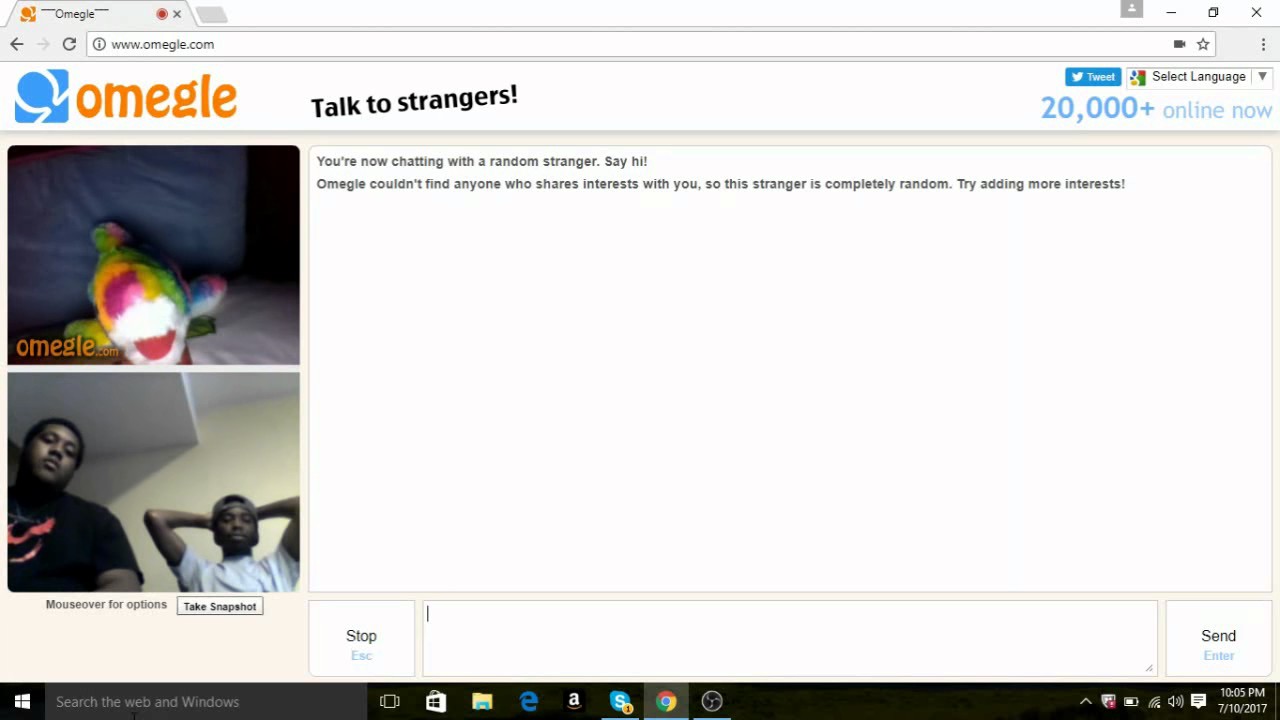
Task: Open a new browser tab
Action: click(211, 14)
